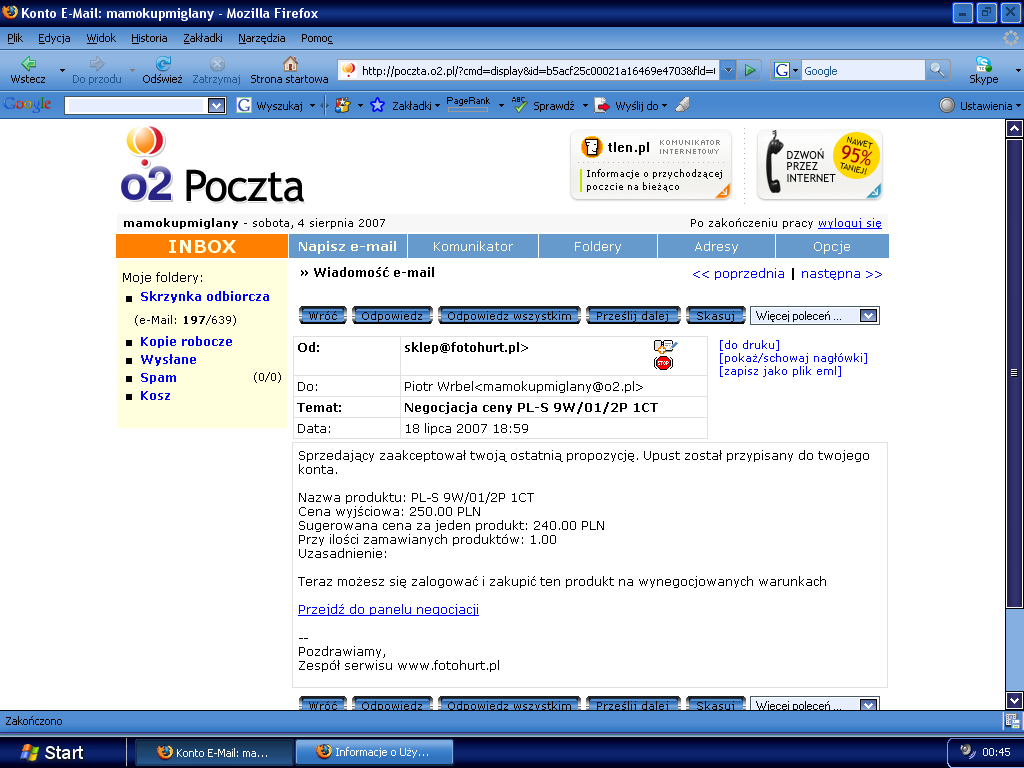Viewport: 1024px width, 768px height.
Task: Click the vertical scrollbar down arrow
Action: (1014, 701)
